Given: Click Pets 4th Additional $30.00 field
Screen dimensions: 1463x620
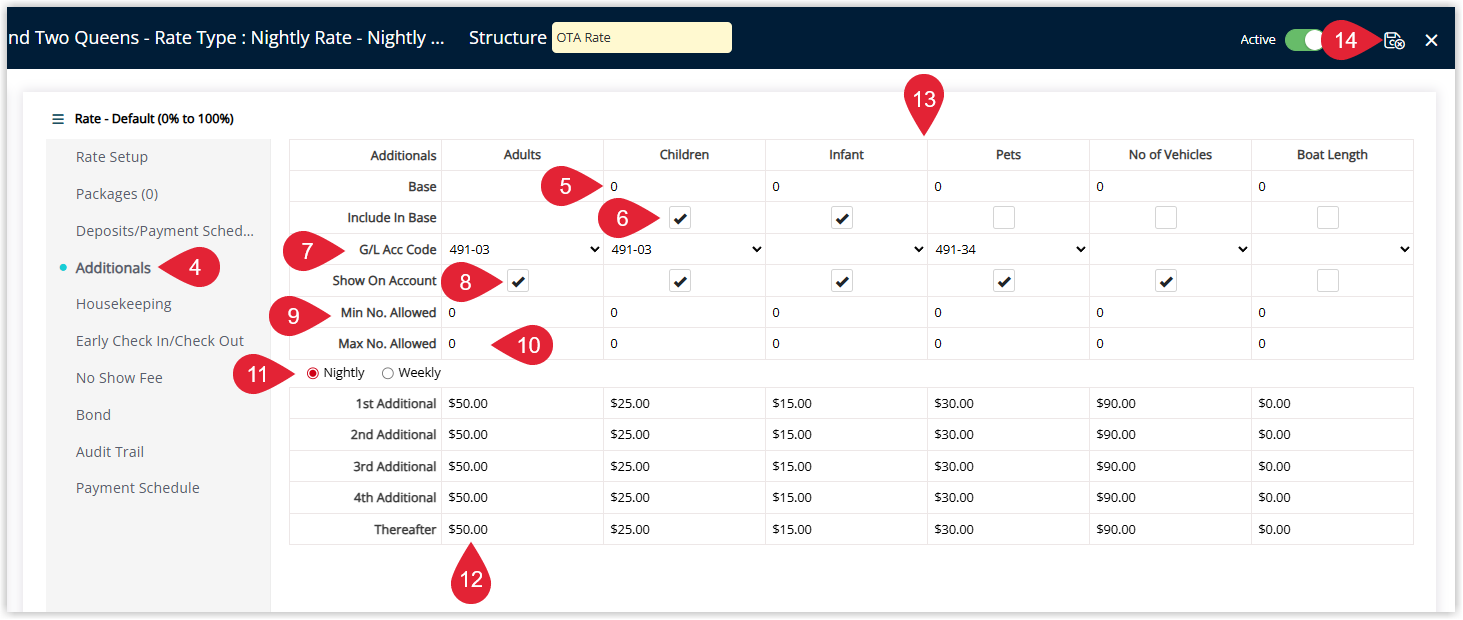Looking at the screenshot, I should pos(1008,498).
